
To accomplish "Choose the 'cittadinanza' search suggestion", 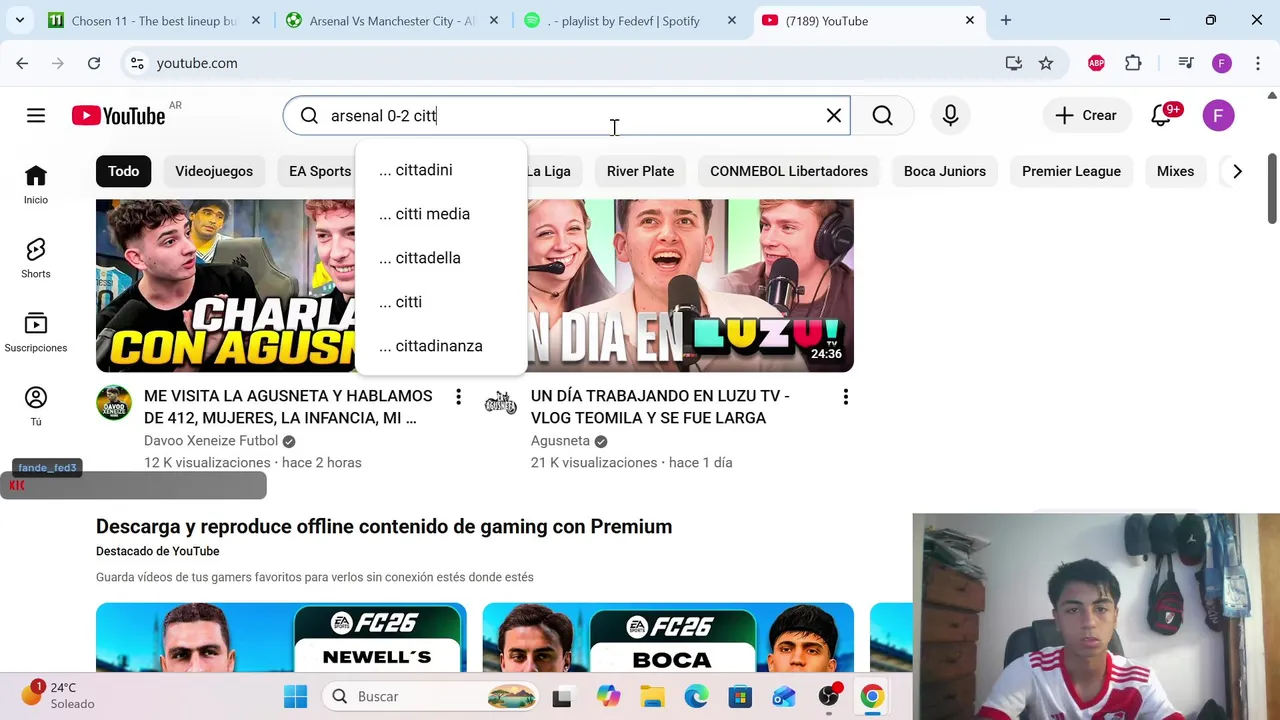I will (441, 346).
